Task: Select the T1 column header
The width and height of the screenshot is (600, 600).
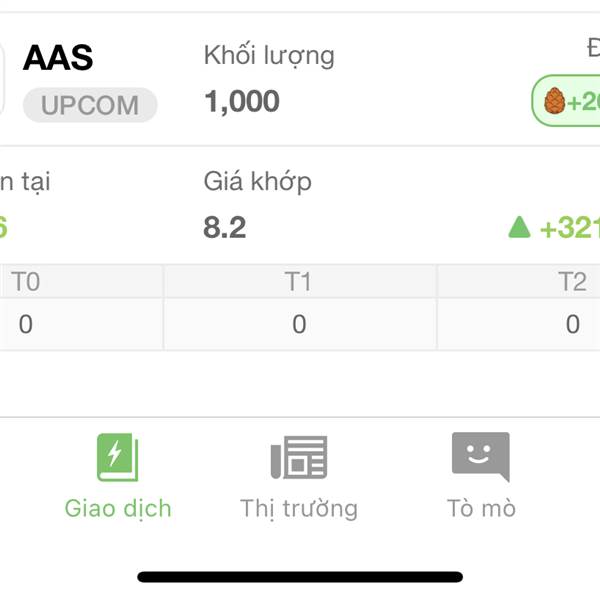Action: 299,282
